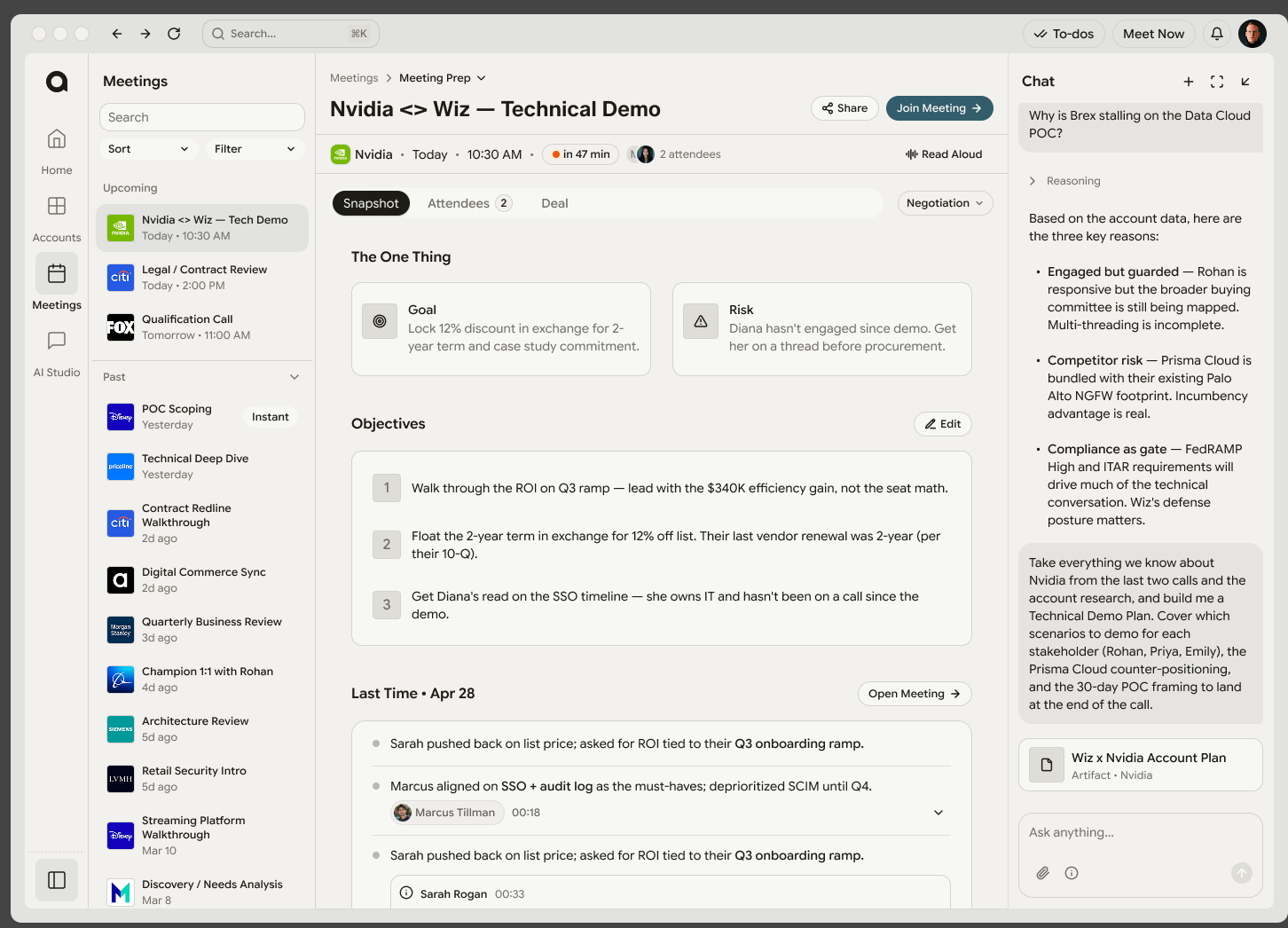Open Streaming Platform Walkthrough meeting
Image resolution: width=1288 pixels, height=928 pixels.
tap(202, 836)
